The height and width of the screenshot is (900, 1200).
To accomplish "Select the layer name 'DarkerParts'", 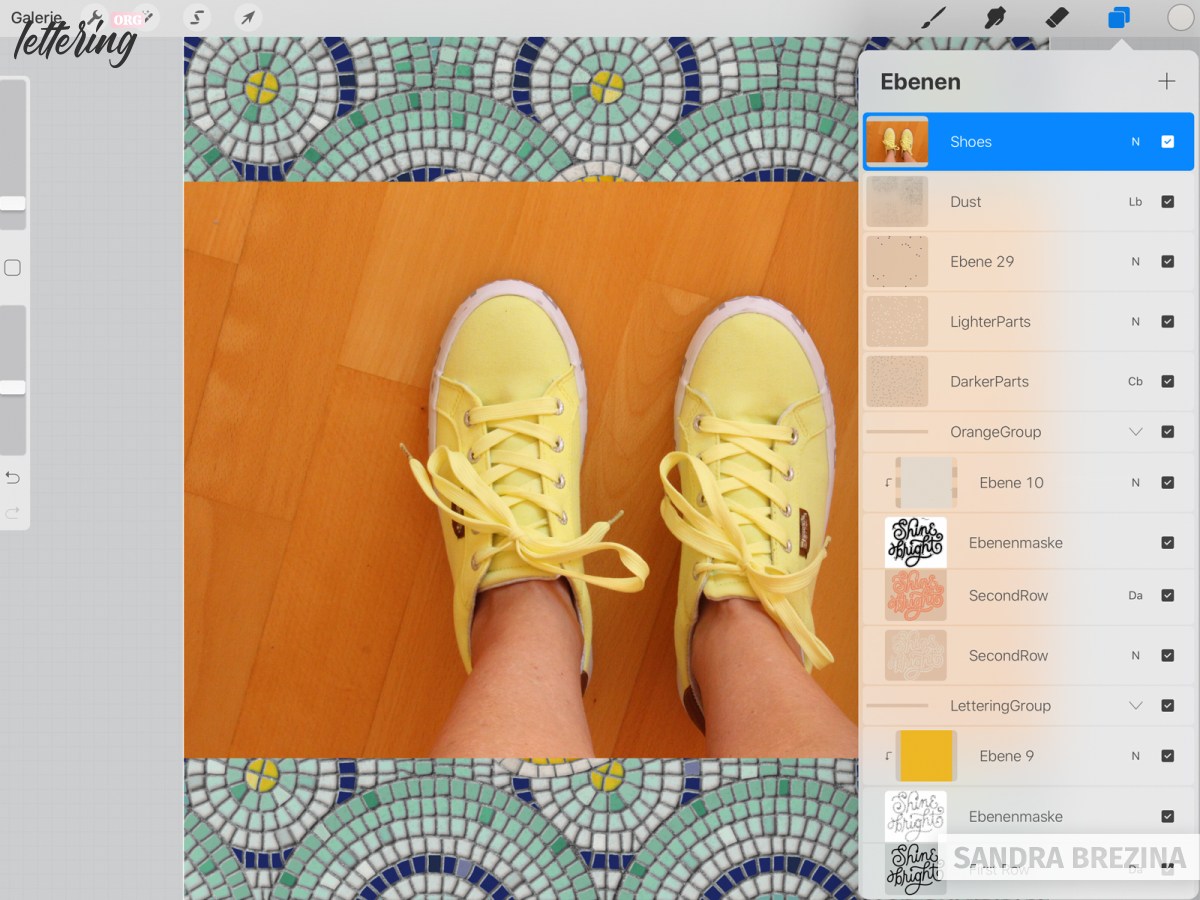I will [989, 382].
